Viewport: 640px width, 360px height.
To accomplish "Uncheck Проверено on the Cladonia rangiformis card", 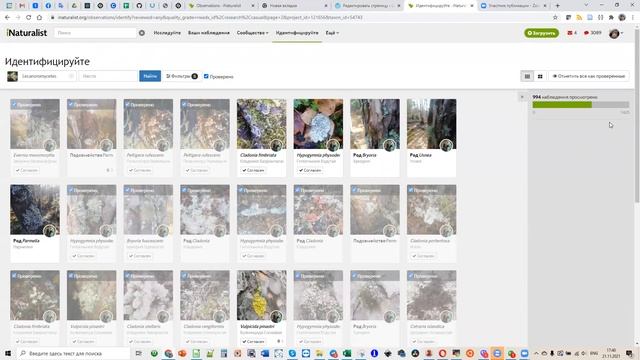I will (x=184, y=276).
